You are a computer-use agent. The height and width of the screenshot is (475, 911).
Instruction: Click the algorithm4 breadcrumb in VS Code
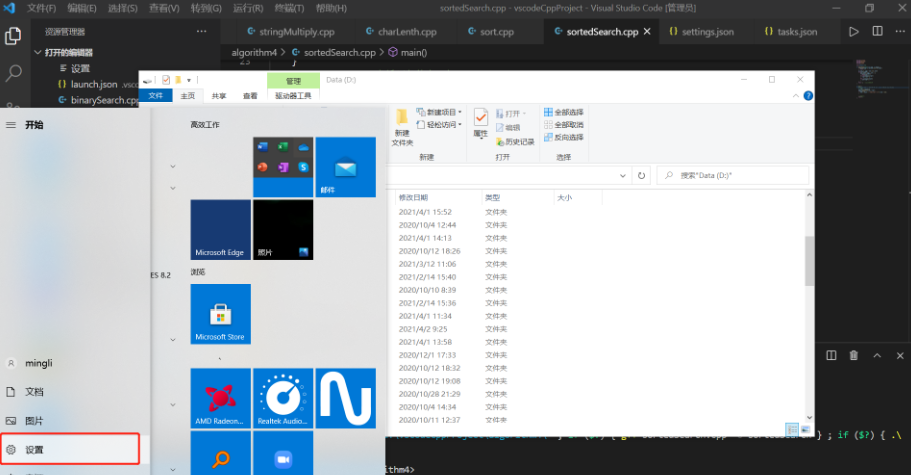254,52
